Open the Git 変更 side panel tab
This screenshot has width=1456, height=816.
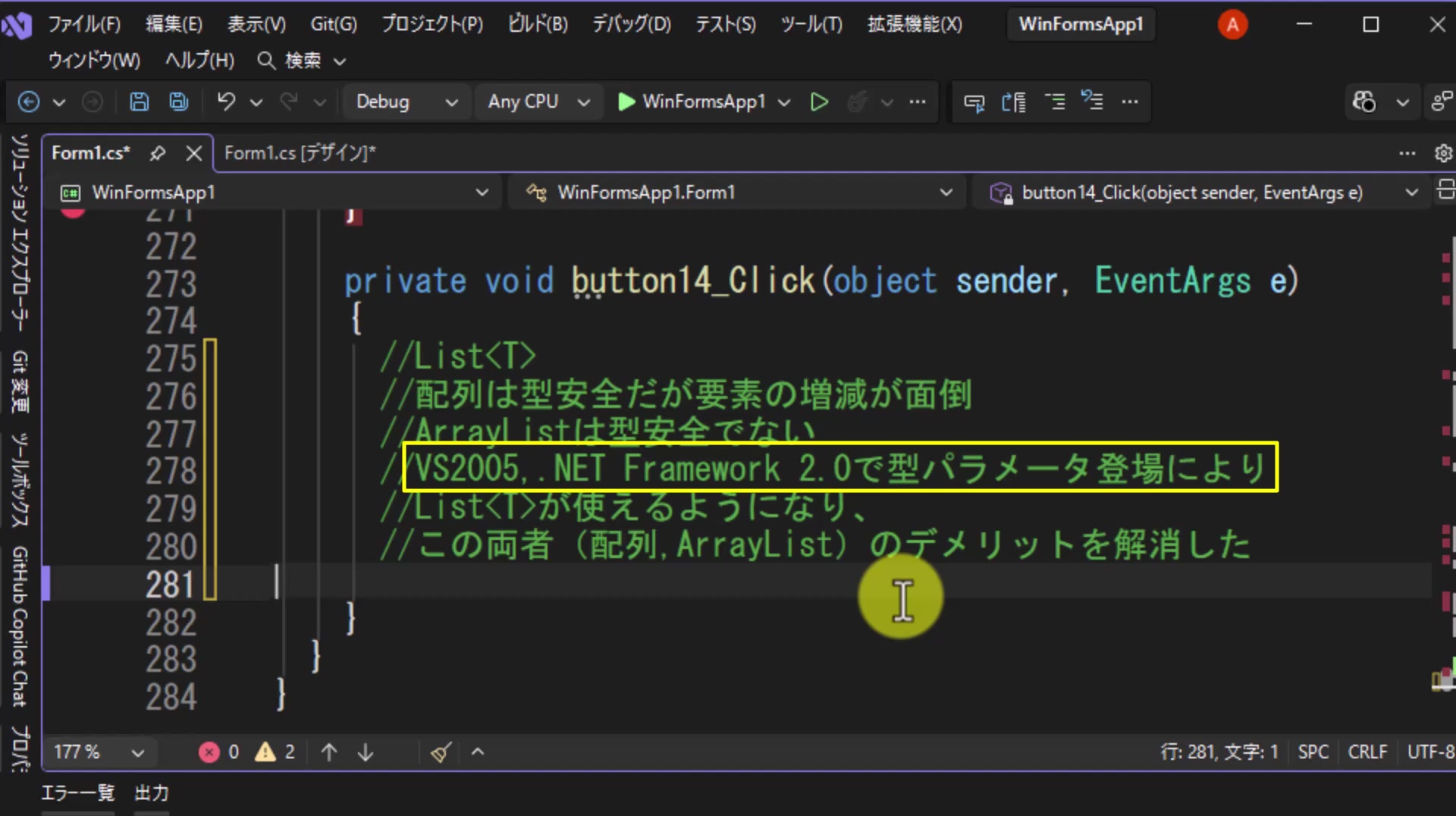pyautogui.click(x=20, y=381)
